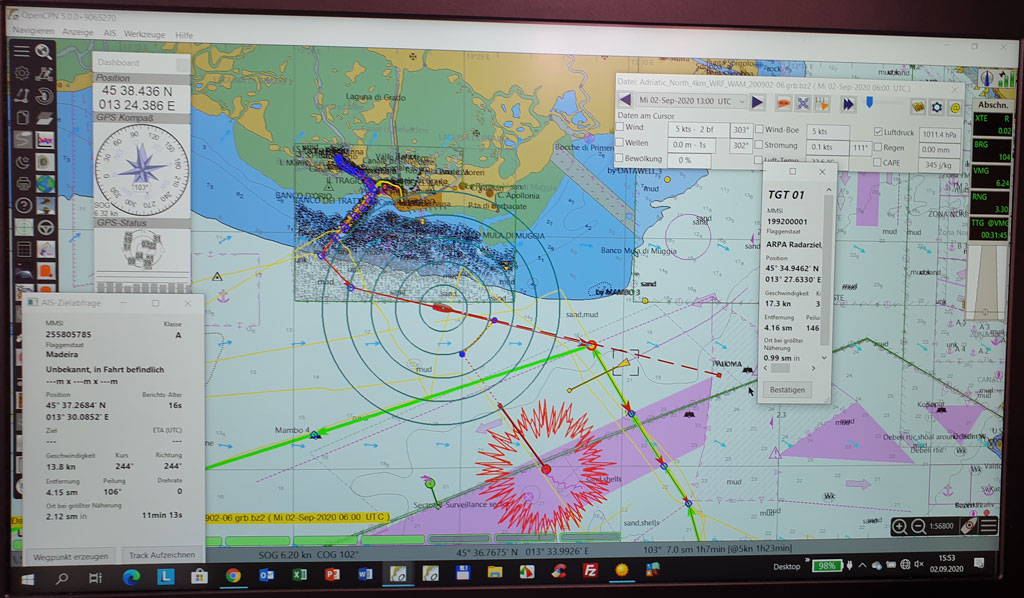Click the green Earth globe plugin icon

pos(45,184)
